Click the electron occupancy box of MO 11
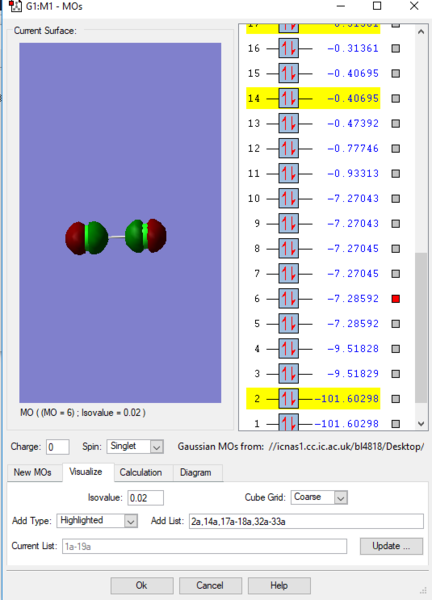Screen dimensions: 432x600 pos(289,174)
